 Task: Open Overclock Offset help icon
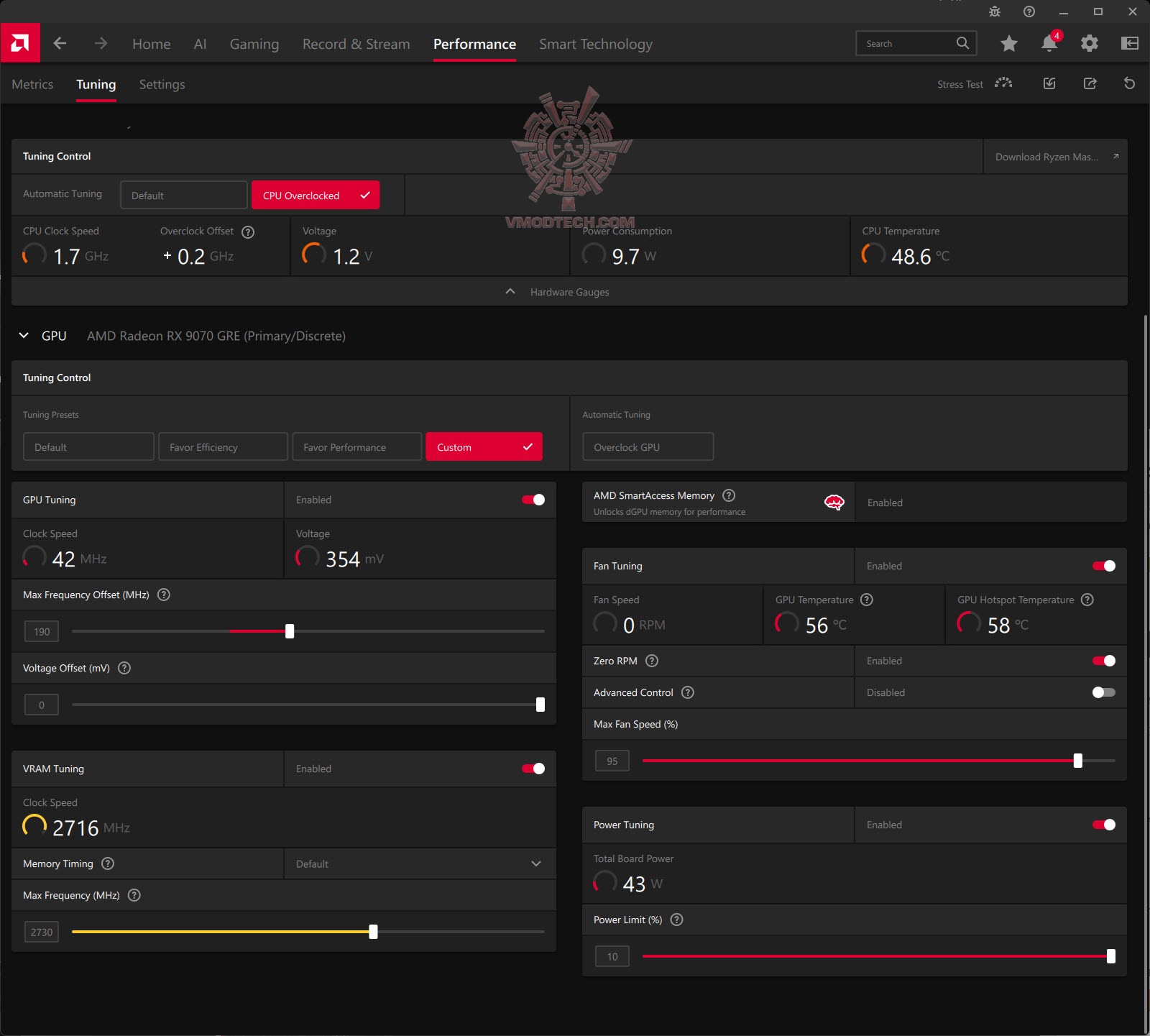[x=248, y=232]
